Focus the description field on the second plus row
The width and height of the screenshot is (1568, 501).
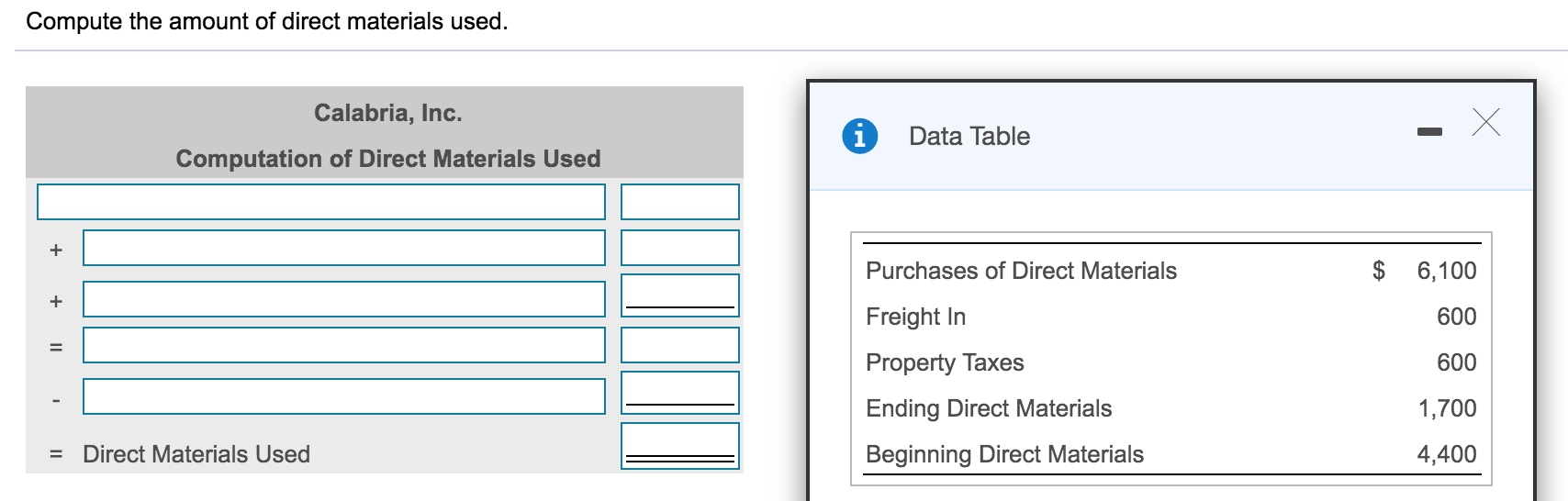coord(343,299)
